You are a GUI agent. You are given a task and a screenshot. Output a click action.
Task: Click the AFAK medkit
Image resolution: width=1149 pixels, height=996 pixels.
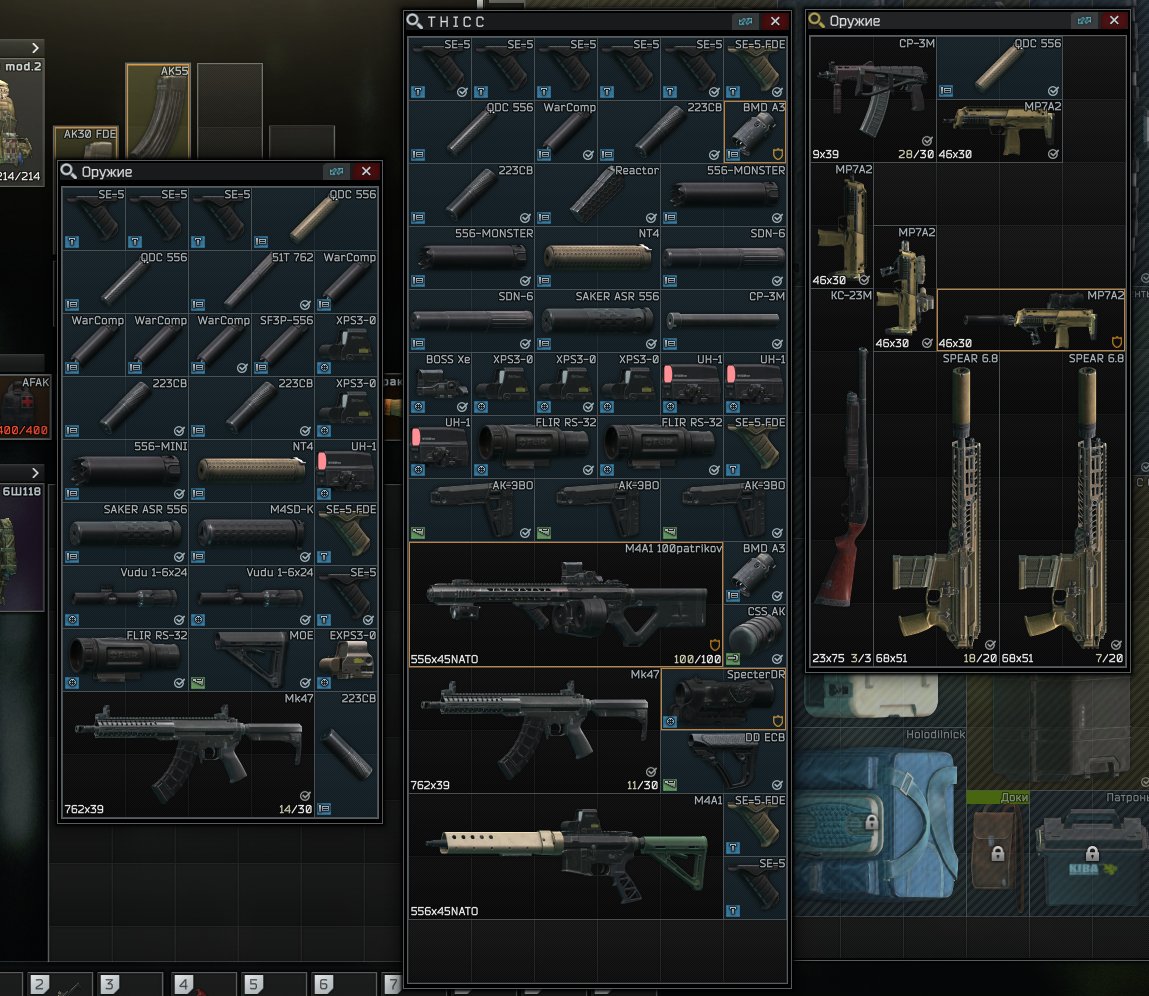pyautogui.click(x=24, y=407)
